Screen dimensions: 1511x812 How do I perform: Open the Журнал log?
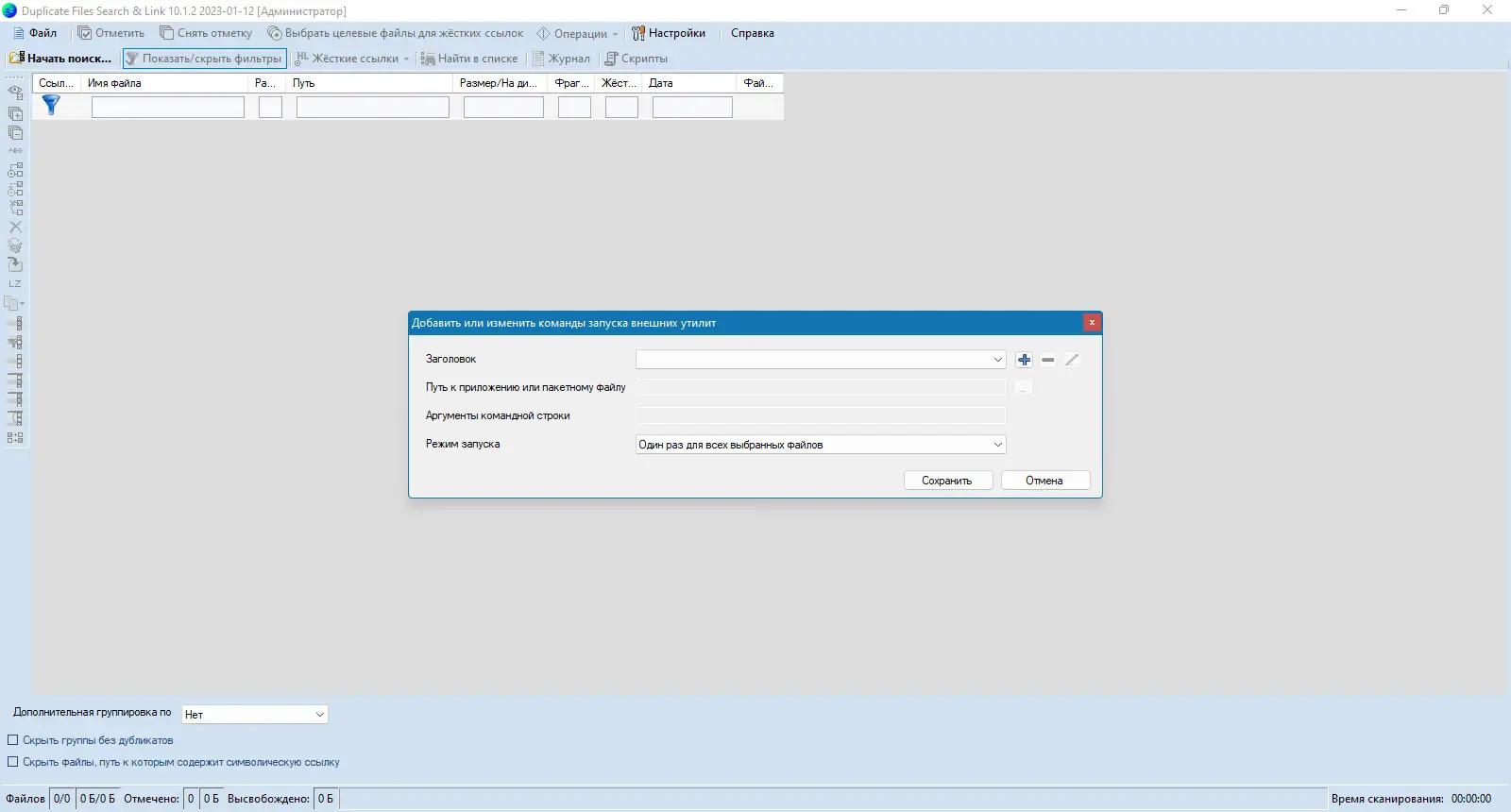click(x=561, y=59)
